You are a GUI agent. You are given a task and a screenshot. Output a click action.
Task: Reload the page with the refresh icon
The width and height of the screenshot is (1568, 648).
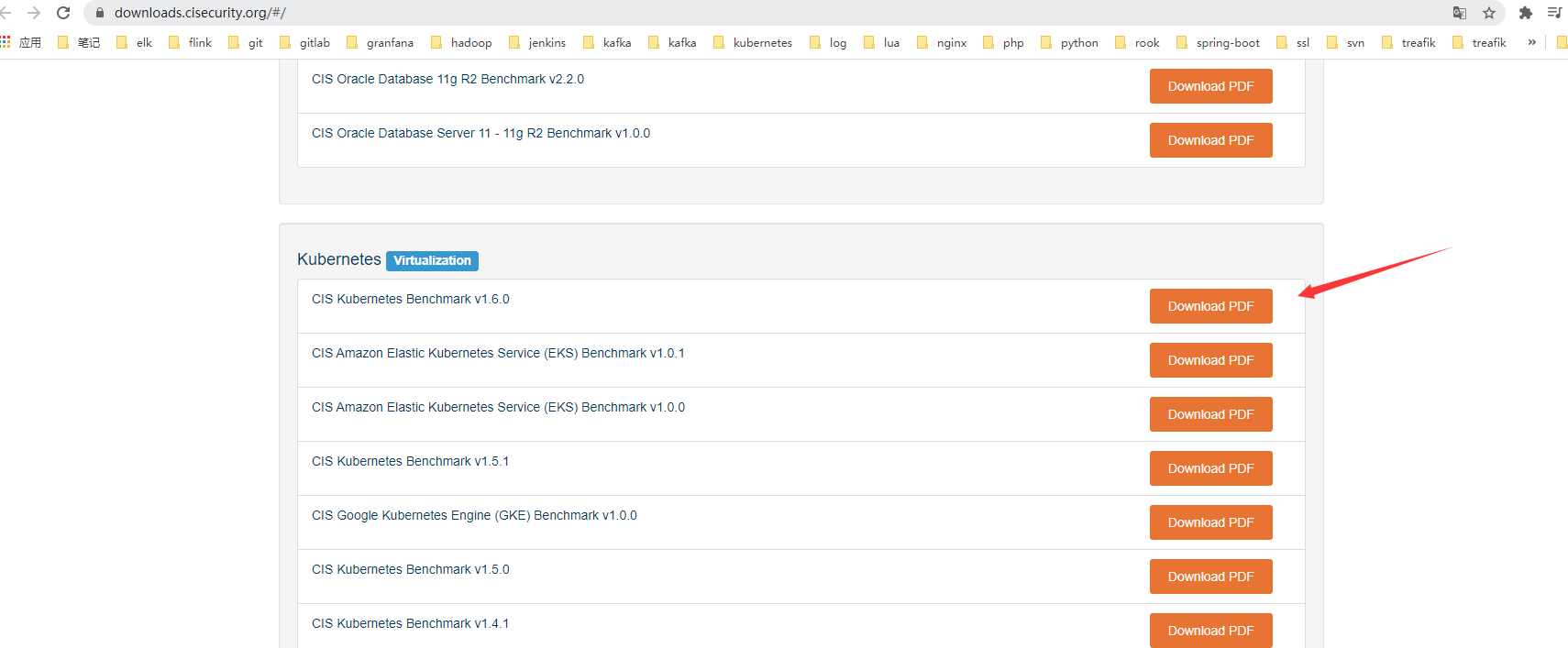pyautogui.click(x=63, y=13)
